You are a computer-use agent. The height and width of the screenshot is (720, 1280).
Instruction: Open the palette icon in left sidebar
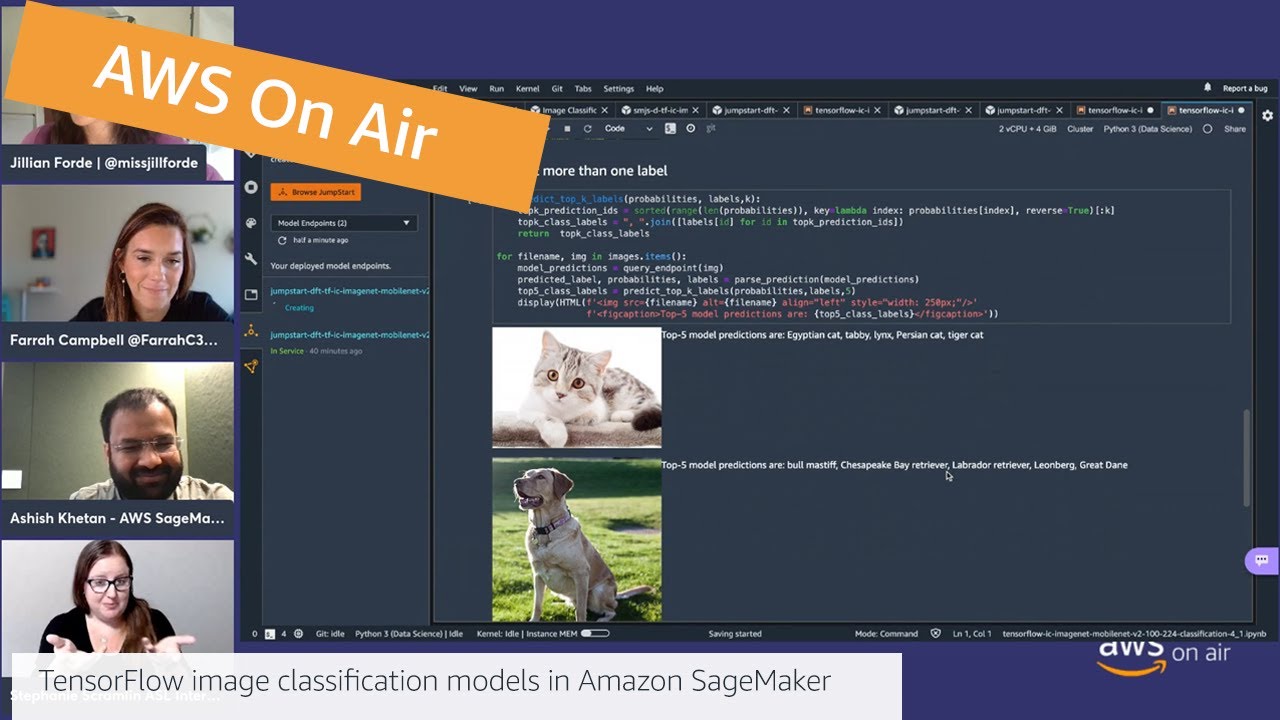[x=251, y=223]
